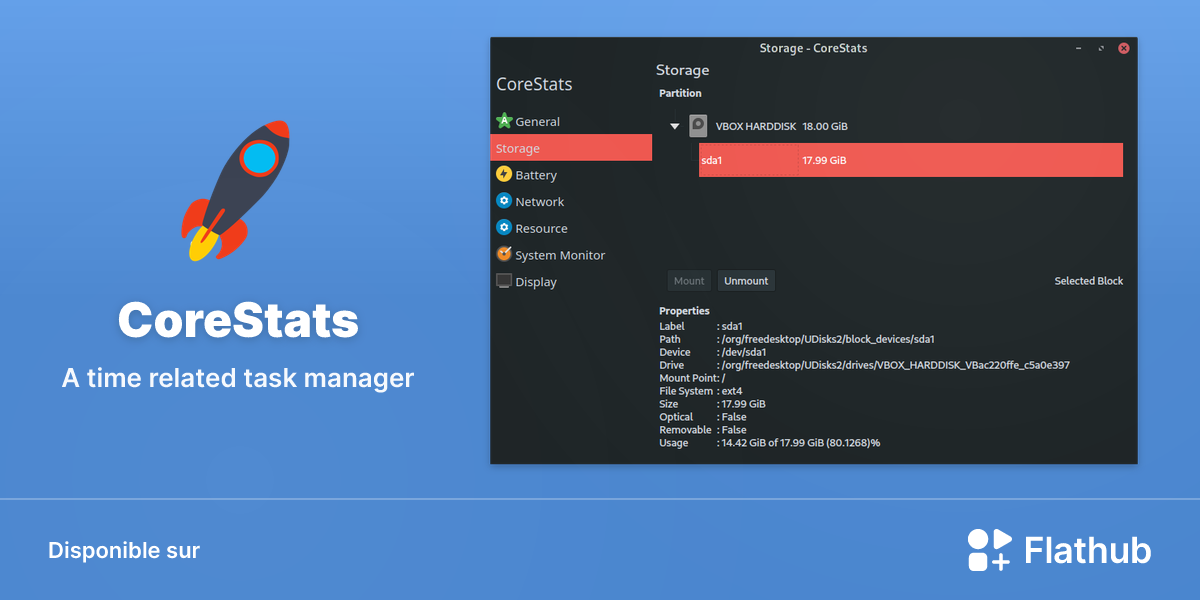Open the General page in sidebar
The height and width of the screenshot is (600, 1200).
coord(571,122)
